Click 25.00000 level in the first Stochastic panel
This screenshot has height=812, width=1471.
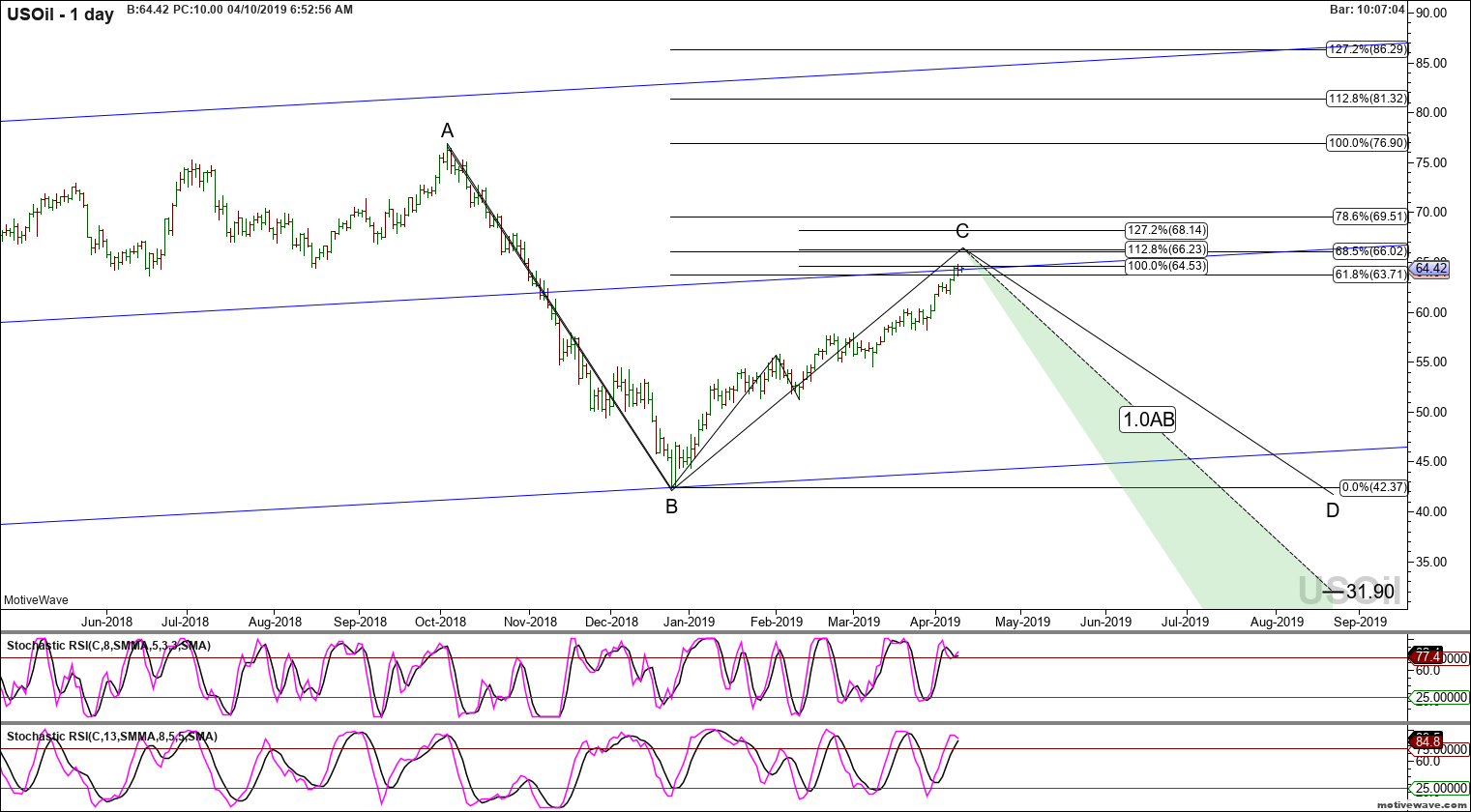[1441, 697]
